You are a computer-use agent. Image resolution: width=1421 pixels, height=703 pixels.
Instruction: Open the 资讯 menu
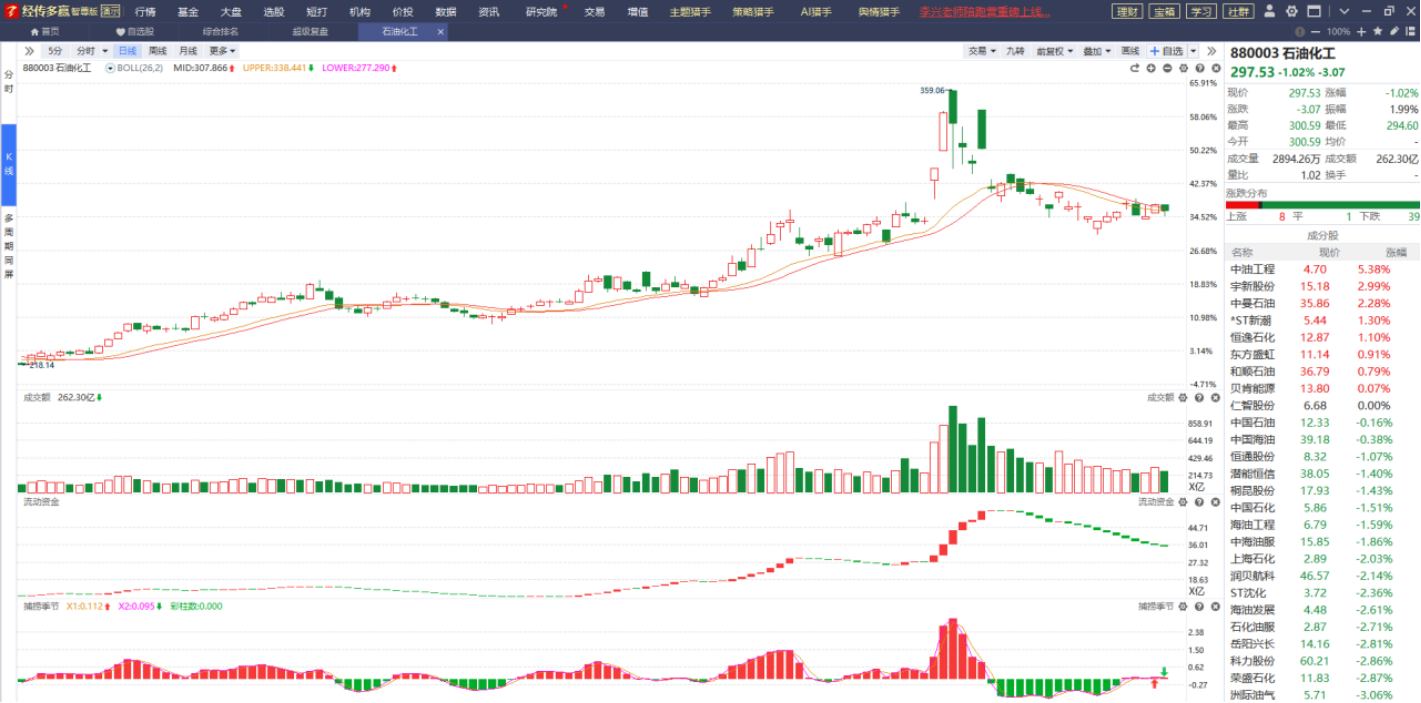[489, 12]
